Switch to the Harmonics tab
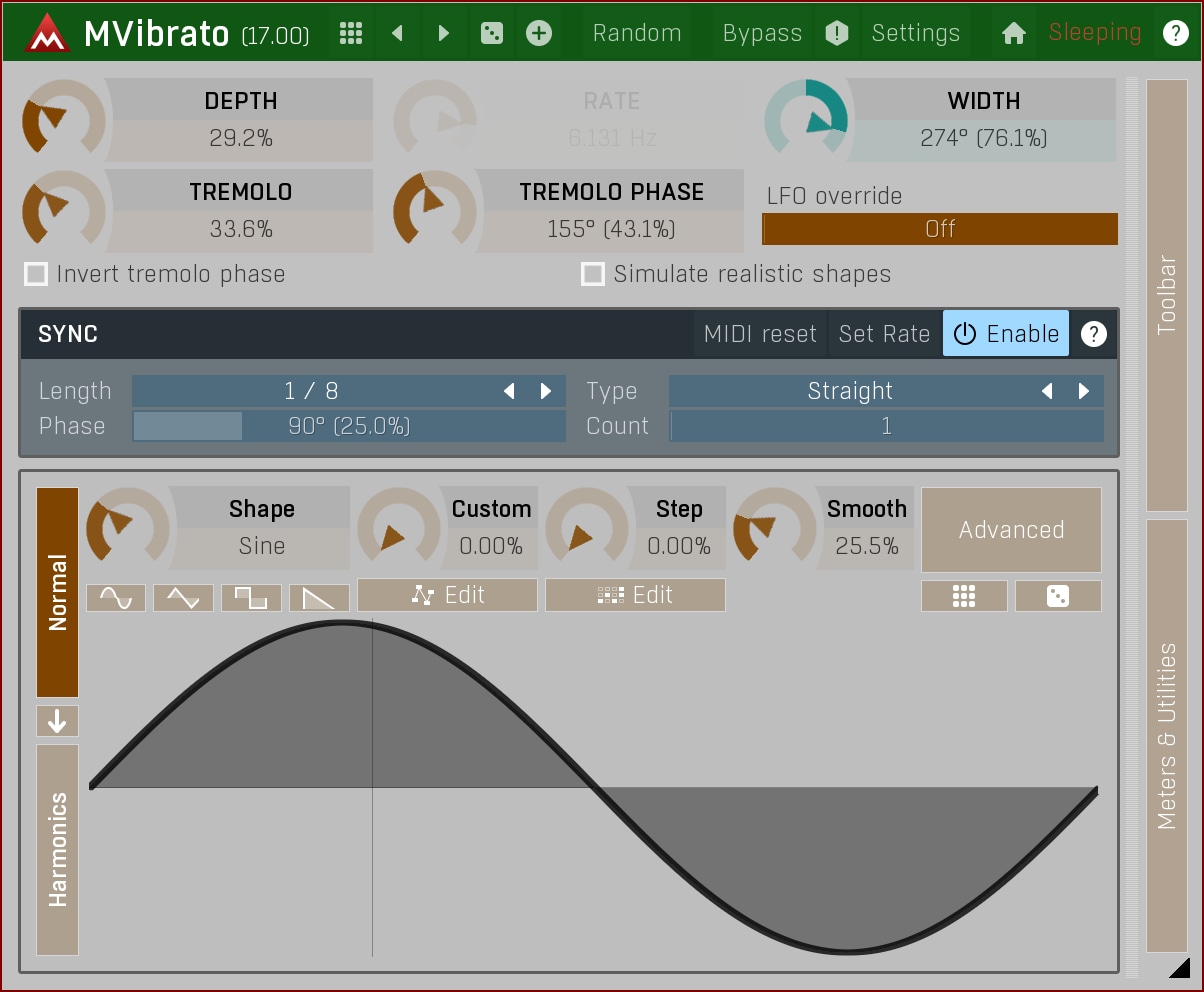Screen dimensions: 1204x992 click(57, 849)
